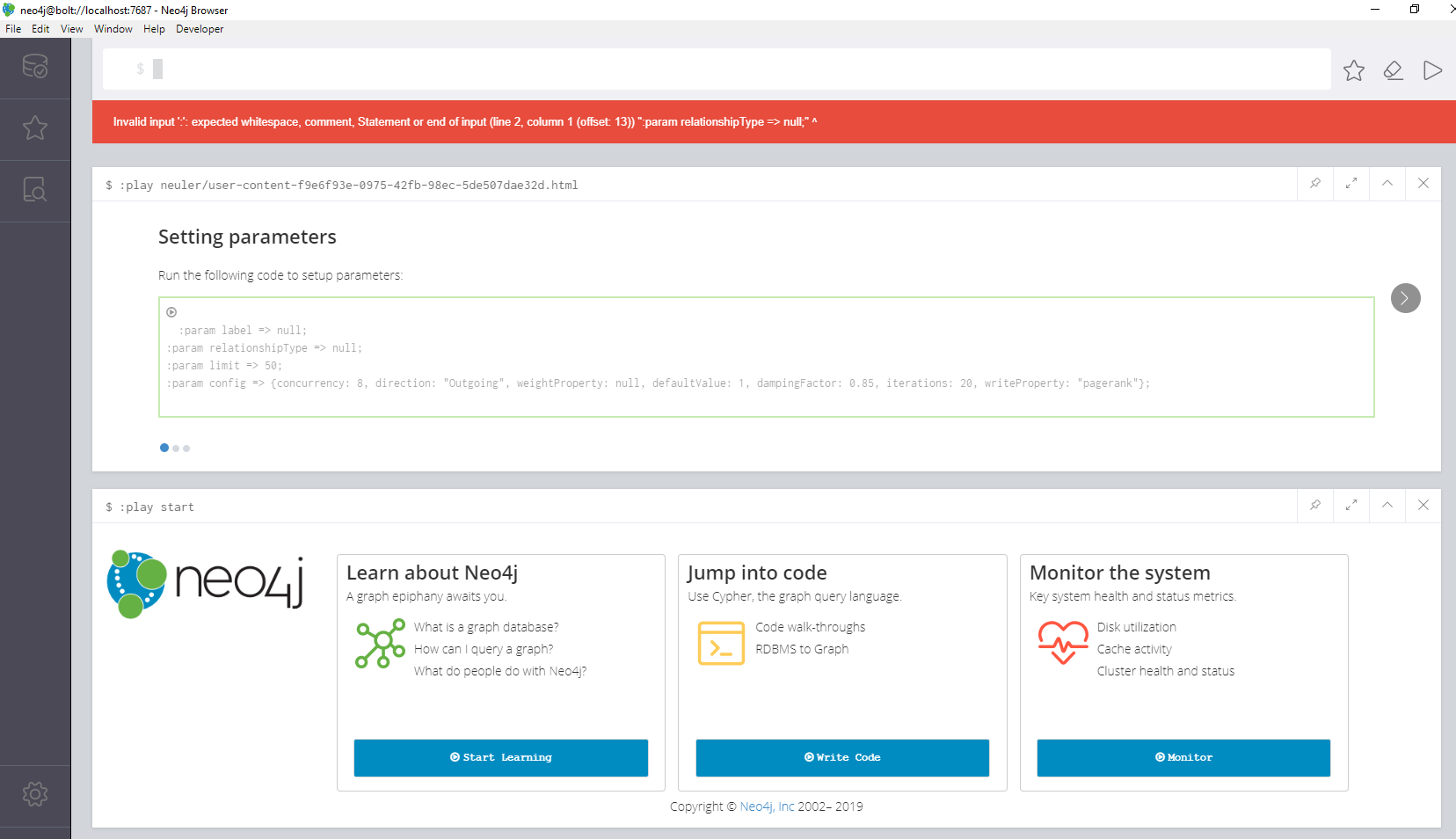Open the Edit menu
The image size is (1456, 839).
point(40,29)
